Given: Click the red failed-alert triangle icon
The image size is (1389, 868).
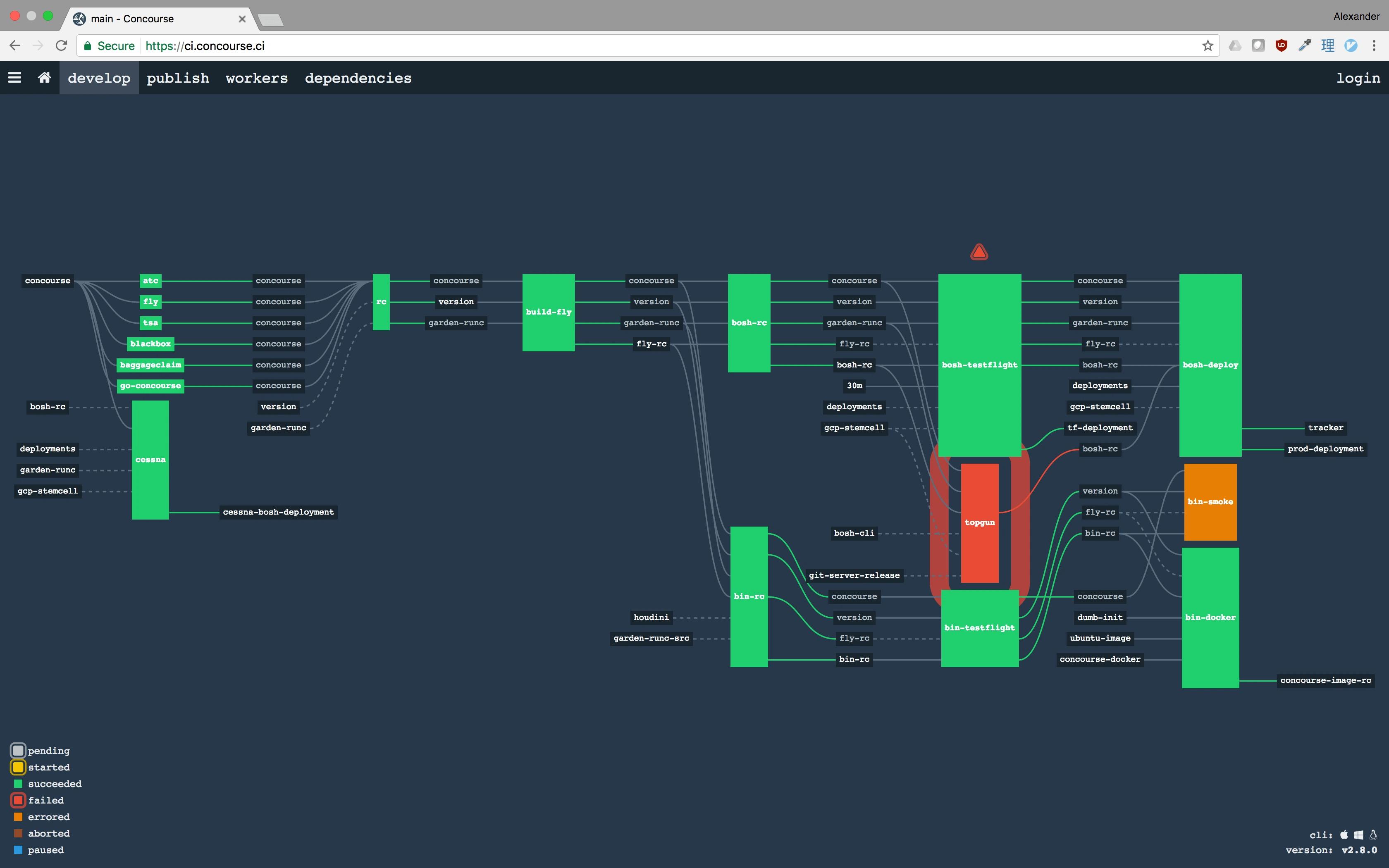Looking at the screenshot, I should coord(979,253).
